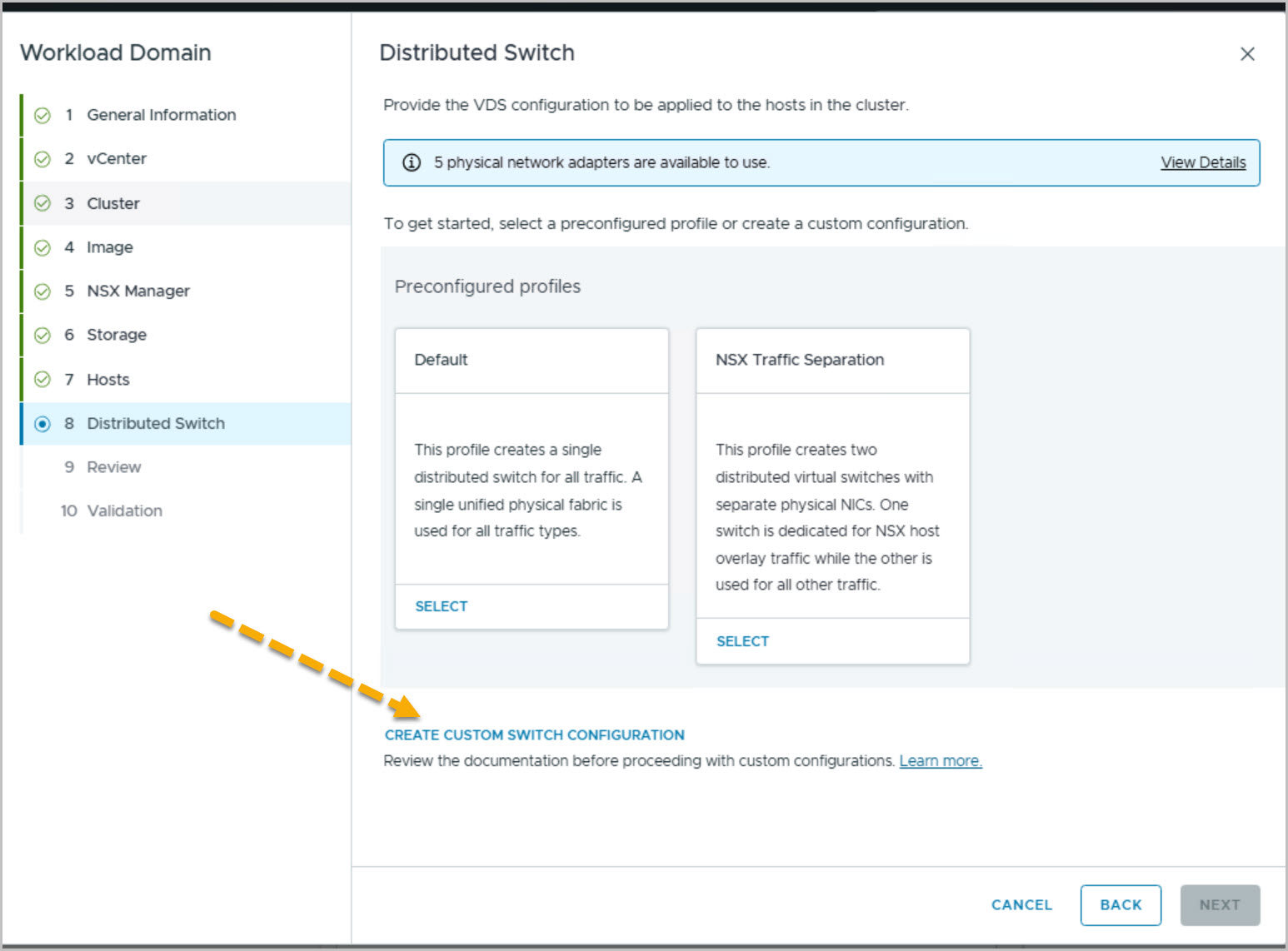This screenshot has height=951, width=1288.
Task: Close the Distributed Switch wizard with the X
Action: coord(1247,54)
